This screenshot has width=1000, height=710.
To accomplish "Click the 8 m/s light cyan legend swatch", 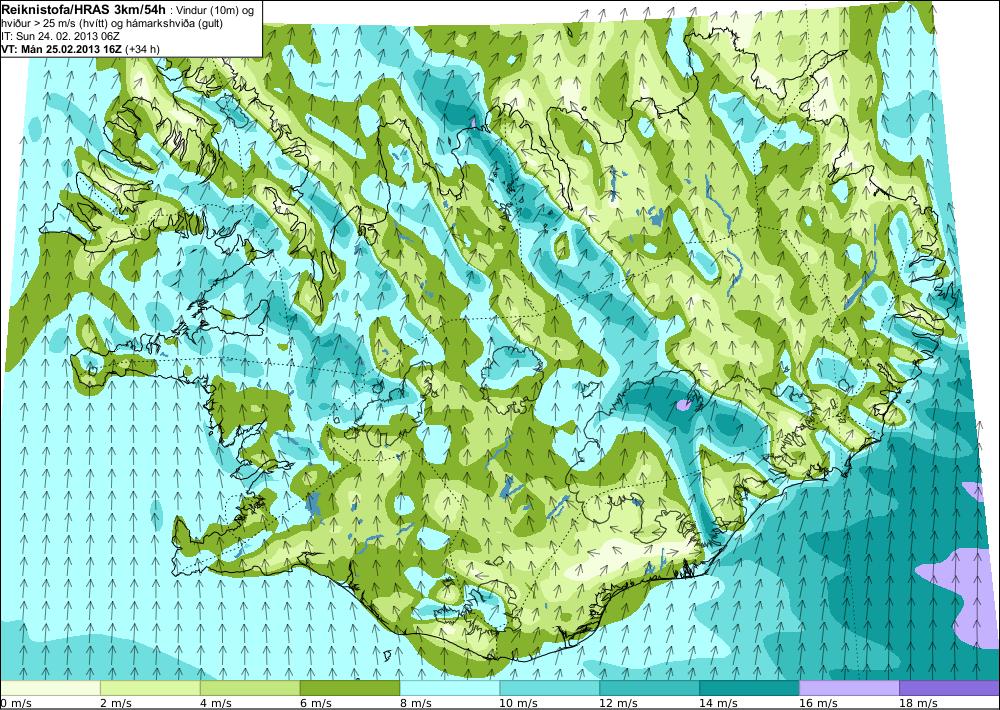I will pyautogui.click(x=450, y=688).
